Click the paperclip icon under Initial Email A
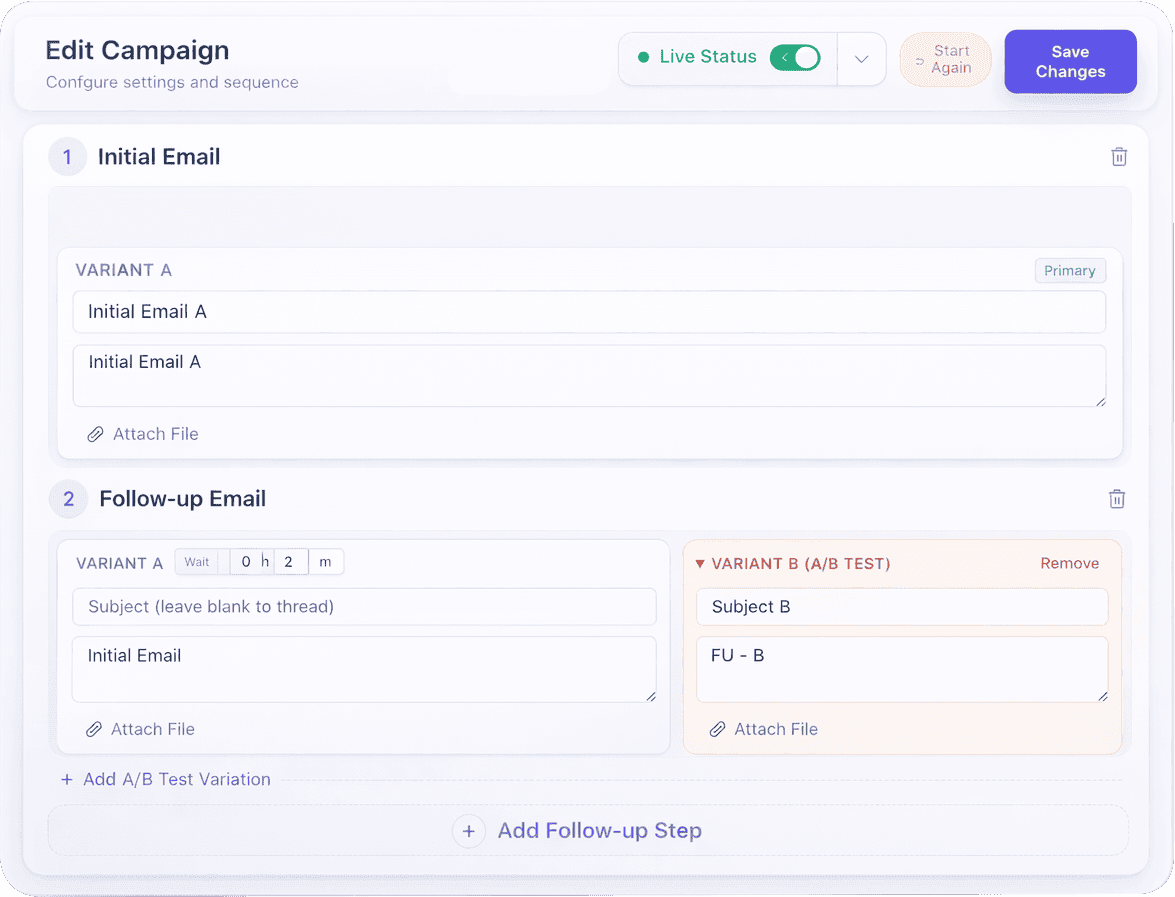The width and height of the screenshot is (1175, 897). pos(95,433)
